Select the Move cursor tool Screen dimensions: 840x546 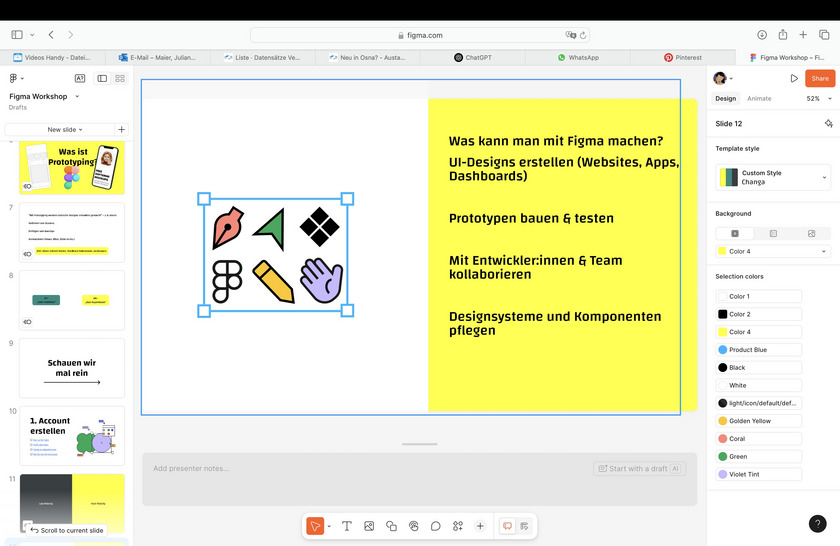315,526
